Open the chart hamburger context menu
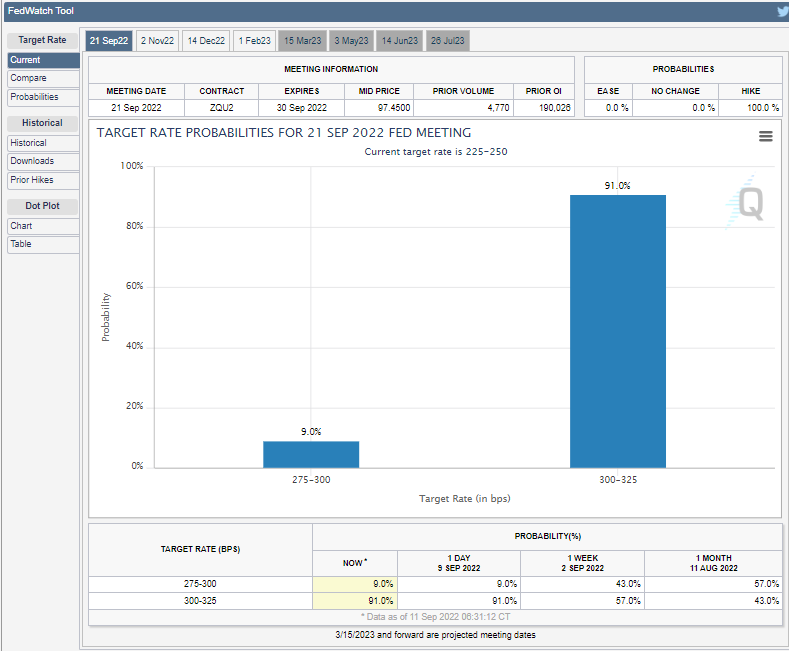This screenshot has width=789, height=651. tap(765, 136)
